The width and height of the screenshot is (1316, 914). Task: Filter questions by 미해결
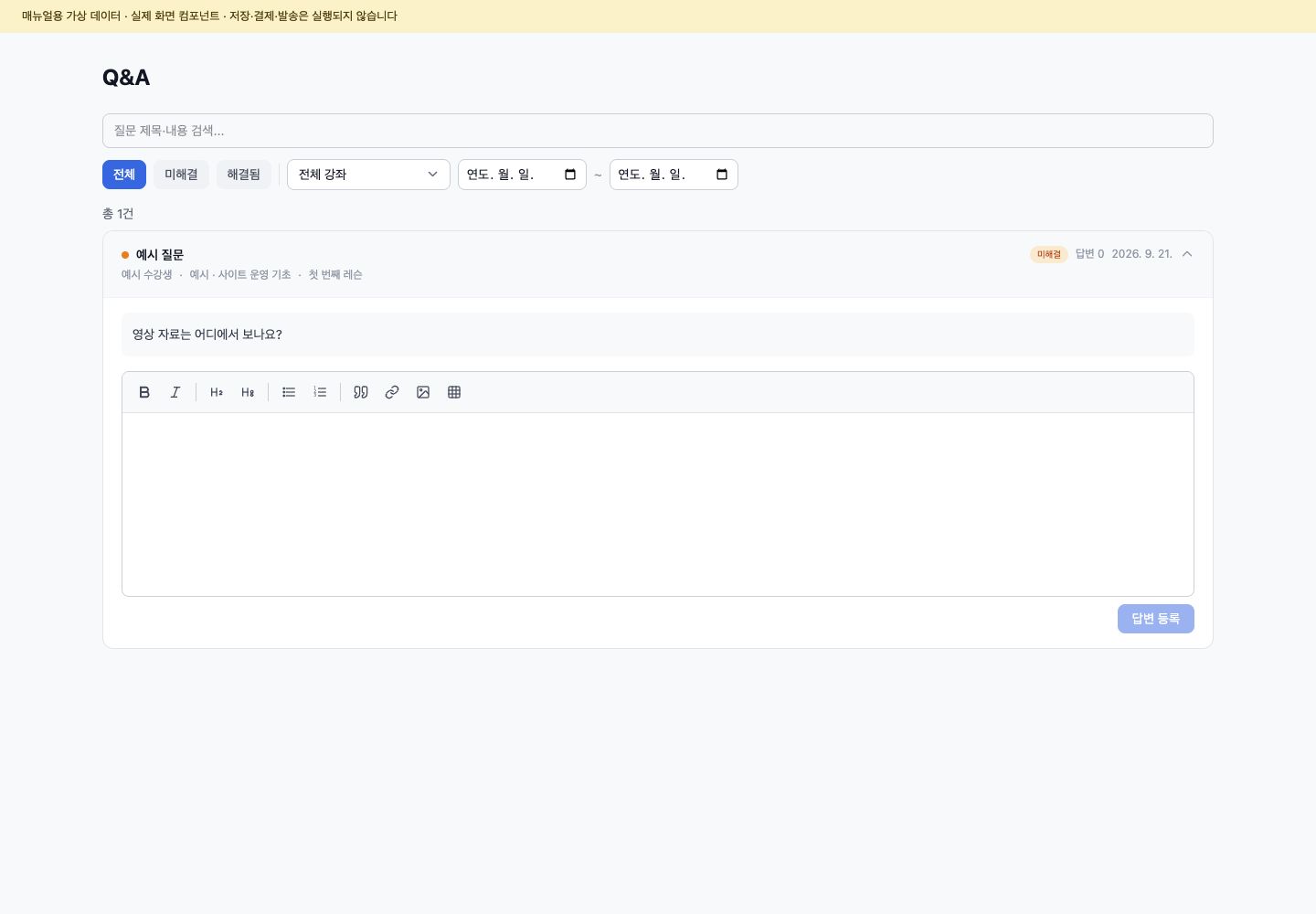(181, 175)
